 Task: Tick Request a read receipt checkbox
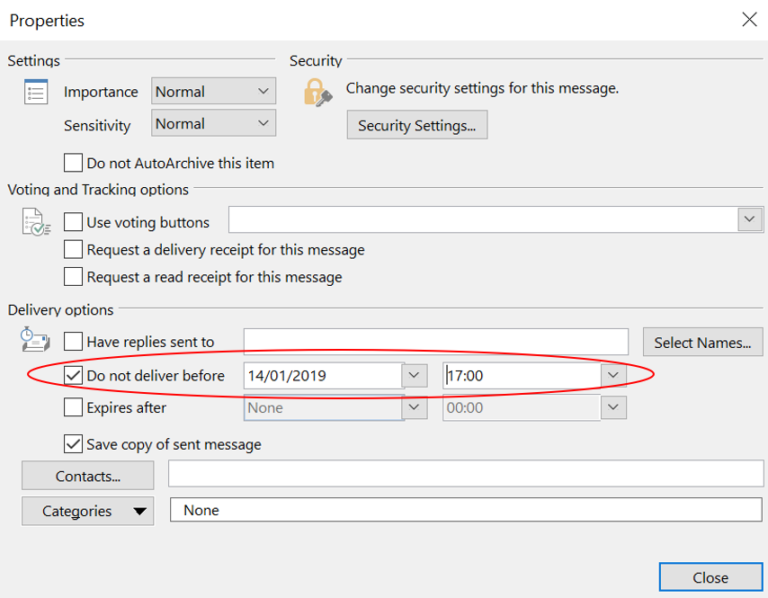73,277
